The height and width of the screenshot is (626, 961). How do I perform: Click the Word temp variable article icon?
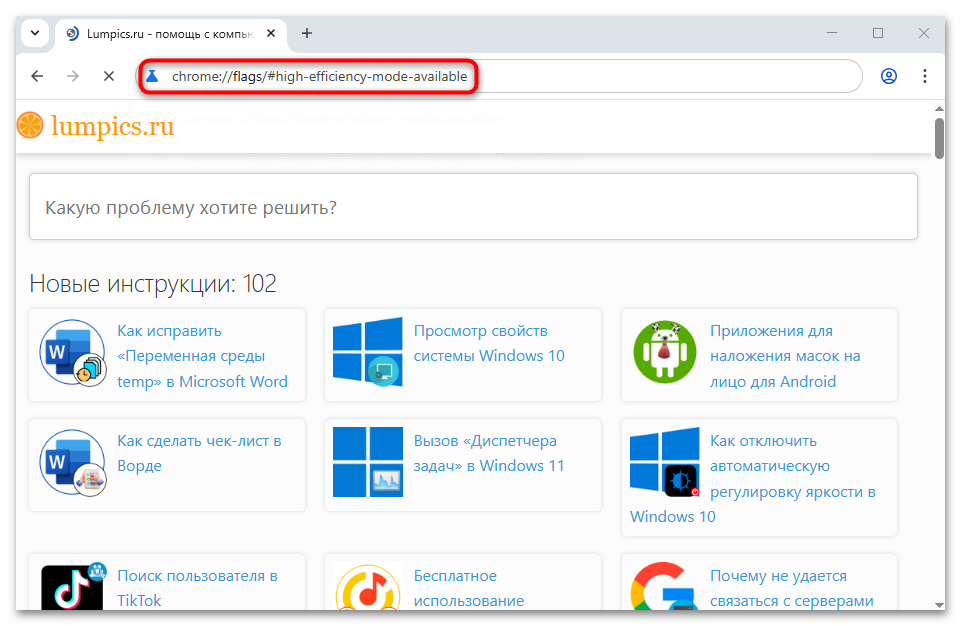(x=73, y=353)
